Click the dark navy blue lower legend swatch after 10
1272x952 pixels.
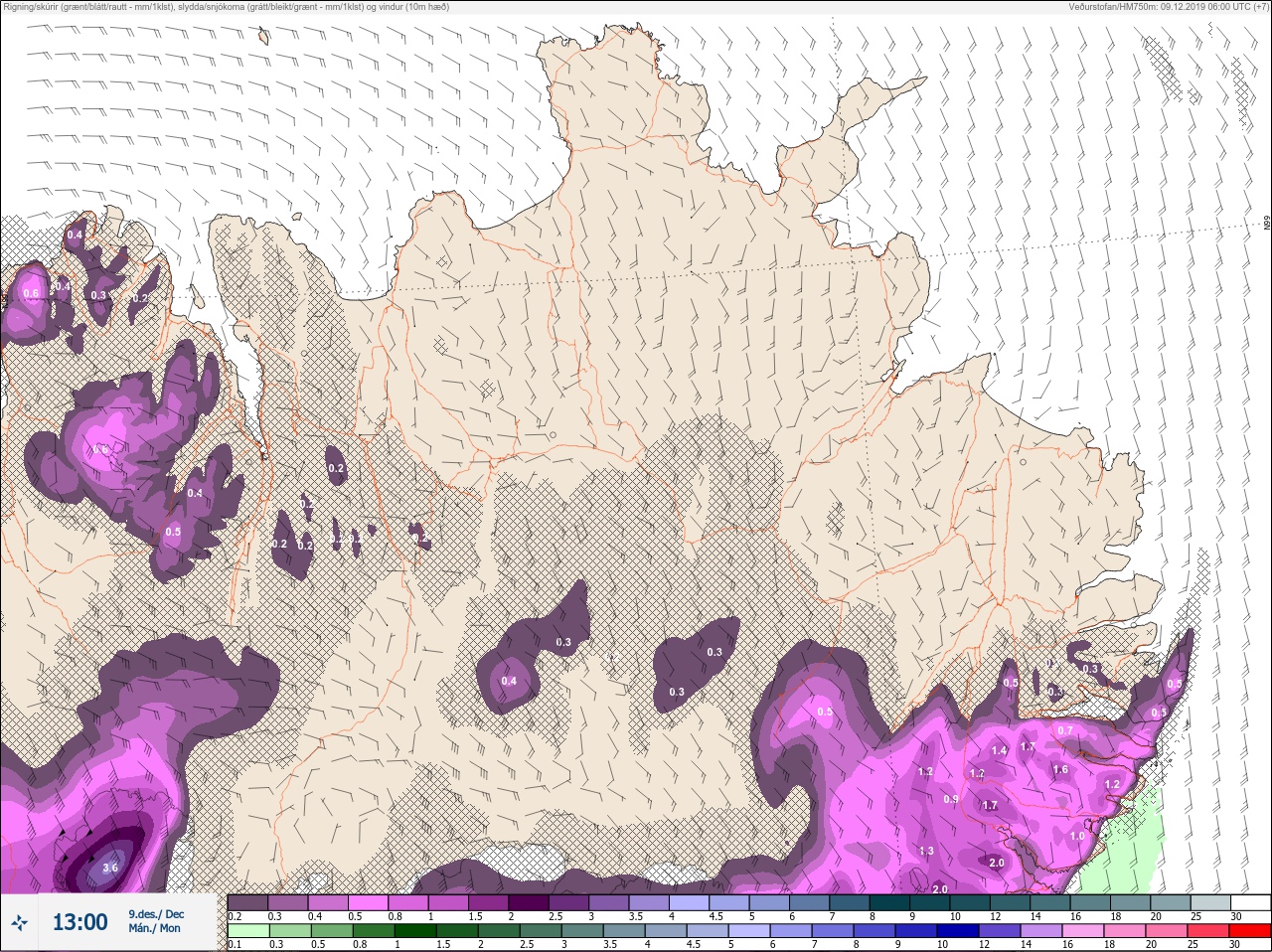click(960, 931)
